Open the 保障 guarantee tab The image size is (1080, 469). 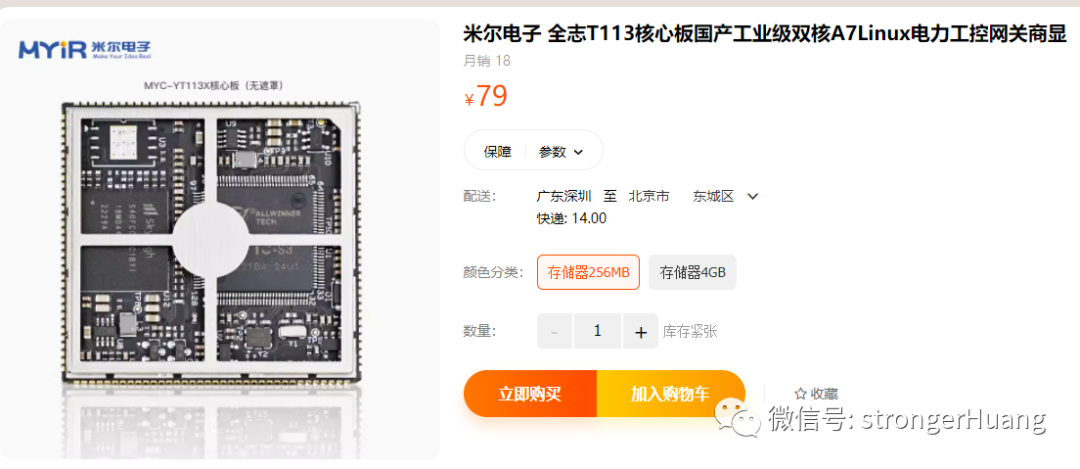coord(497,152)
